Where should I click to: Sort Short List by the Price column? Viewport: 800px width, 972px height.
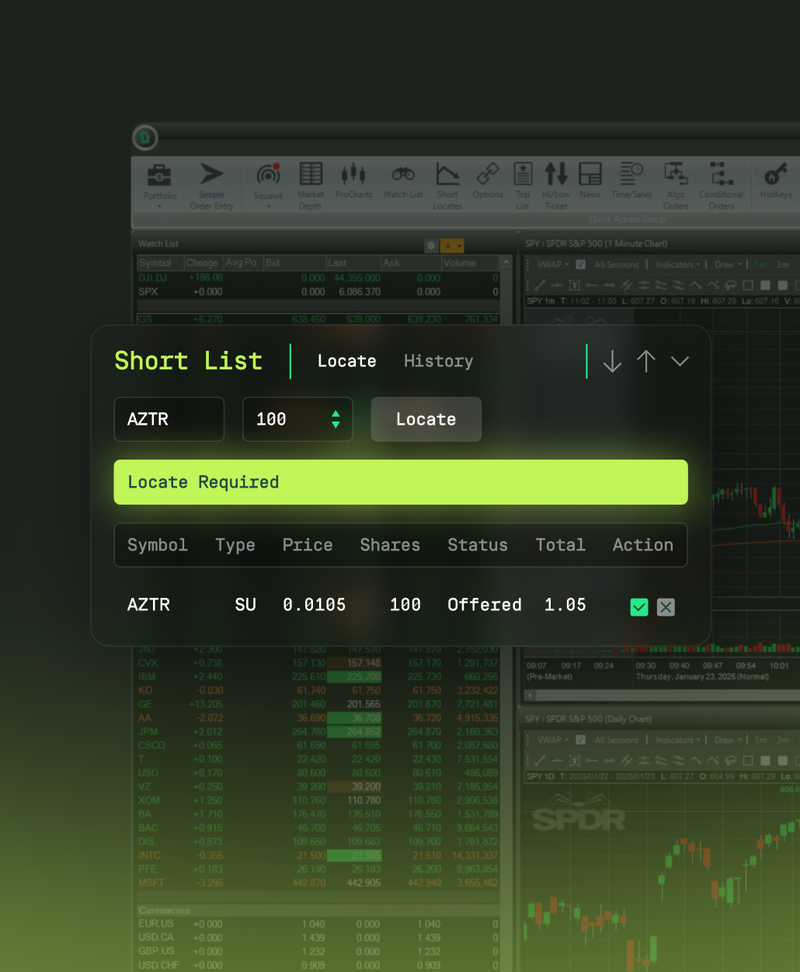pyautogui.click(x=307, y=546)
